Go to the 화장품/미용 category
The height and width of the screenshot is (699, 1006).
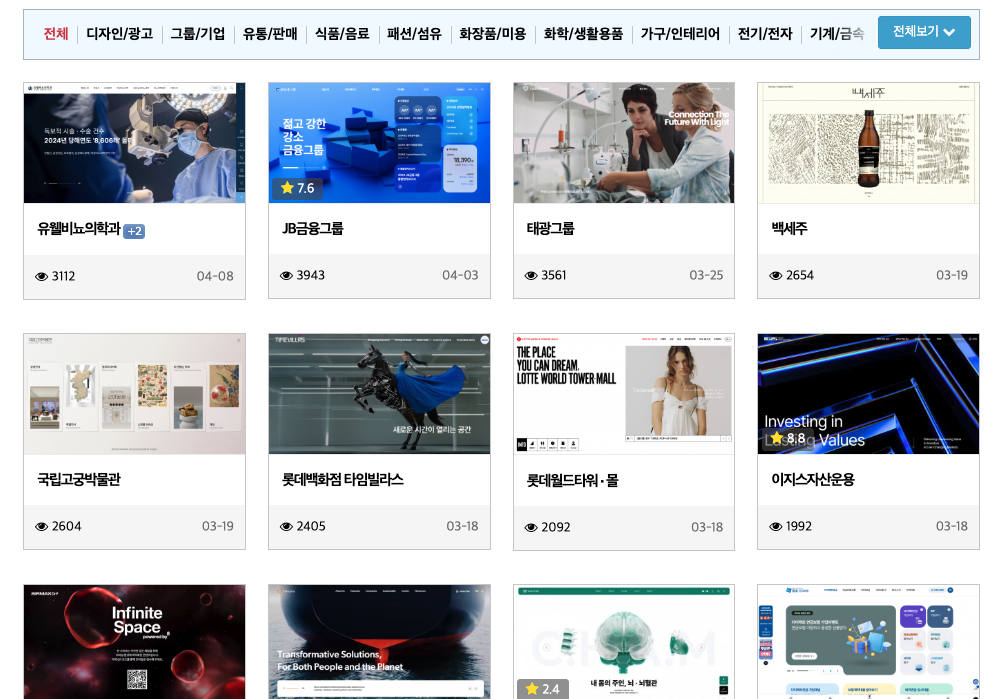coord(493,33)
